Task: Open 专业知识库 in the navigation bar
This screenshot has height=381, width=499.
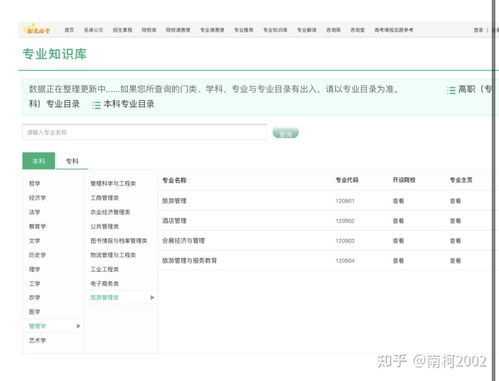Action: [x=275, y=30]
